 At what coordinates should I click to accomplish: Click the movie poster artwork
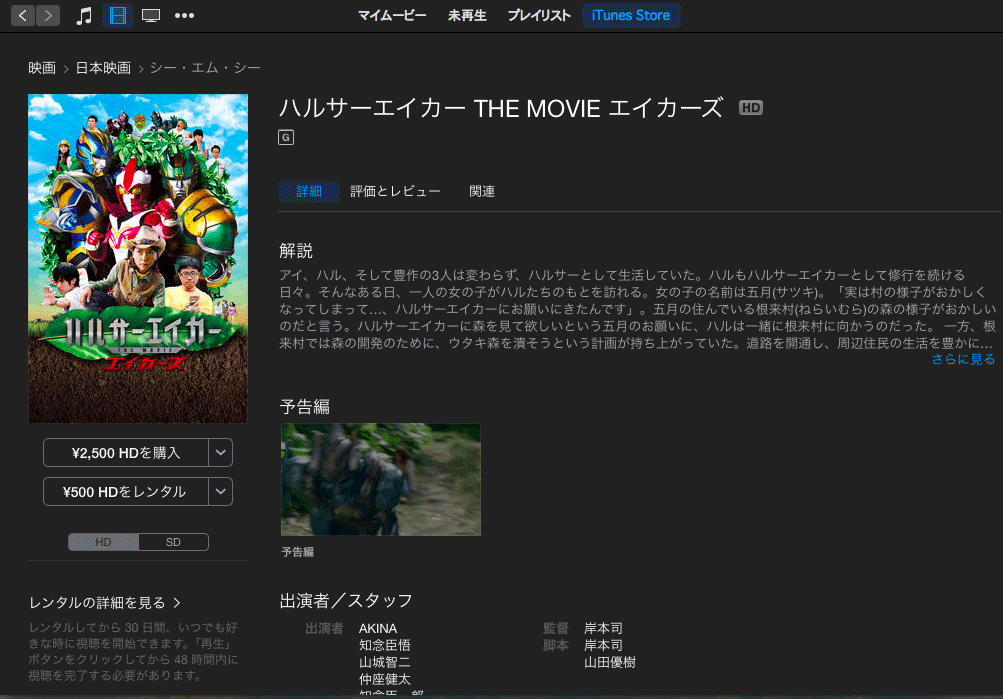point(138,258)
